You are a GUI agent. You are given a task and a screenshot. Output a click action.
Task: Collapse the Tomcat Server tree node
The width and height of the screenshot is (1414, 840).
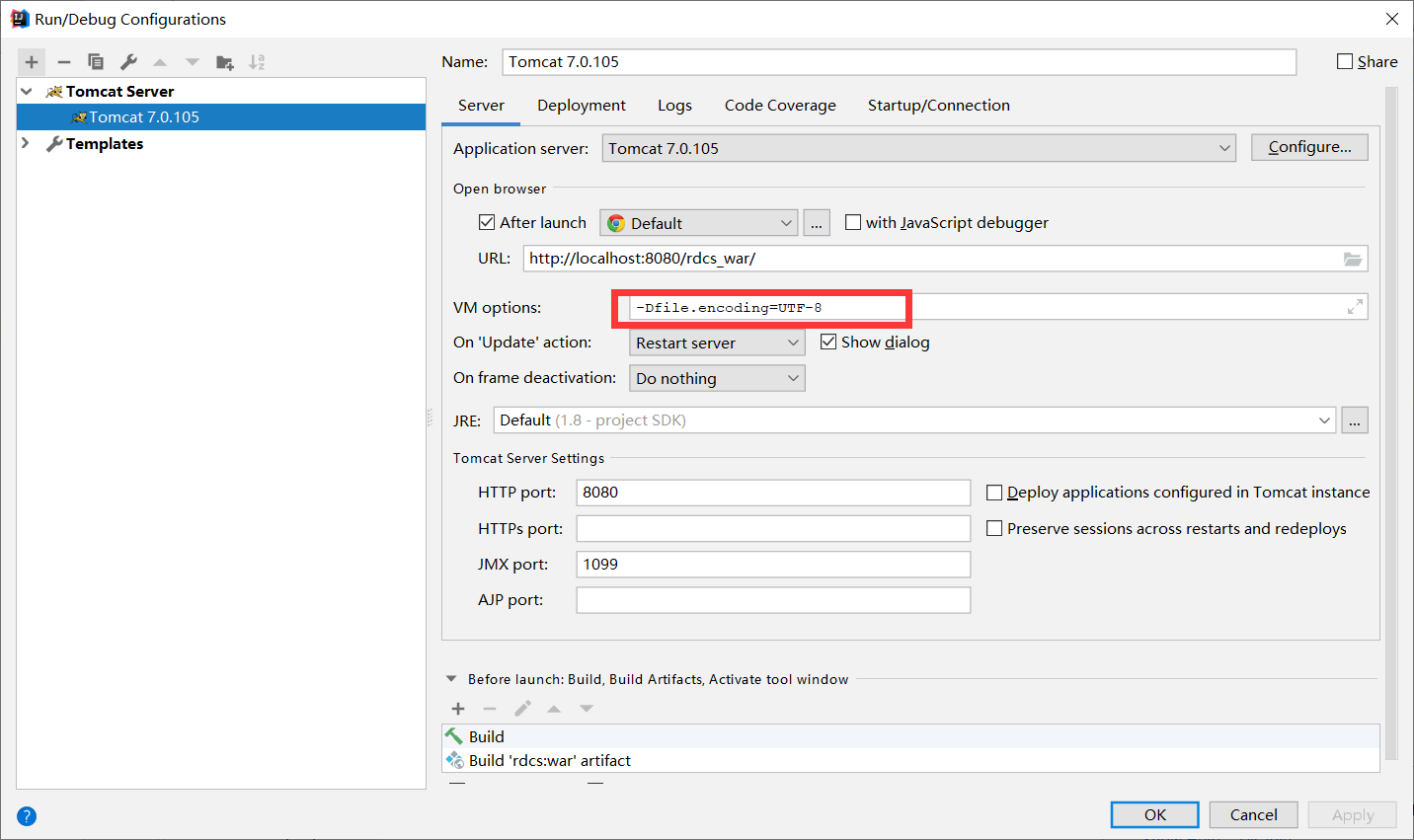pos(27,91)
